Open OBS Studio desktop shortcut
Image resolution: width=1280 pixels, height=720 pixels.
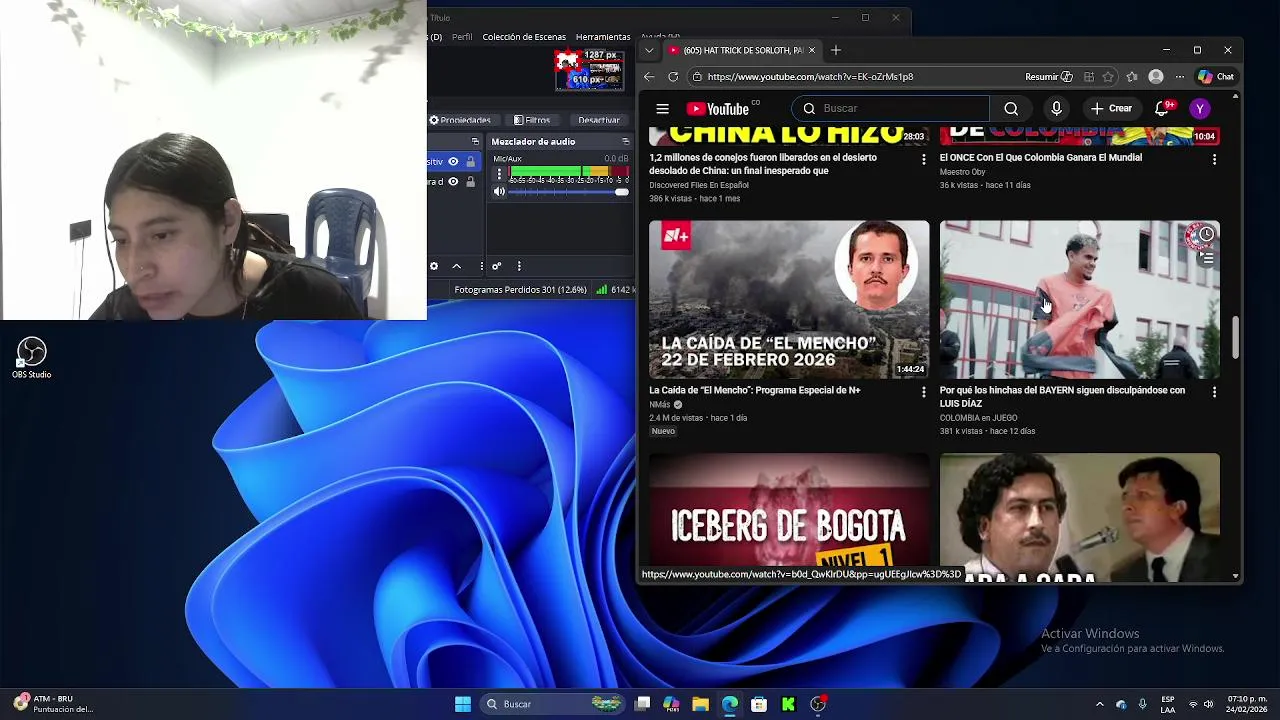[x=31, y=359]
